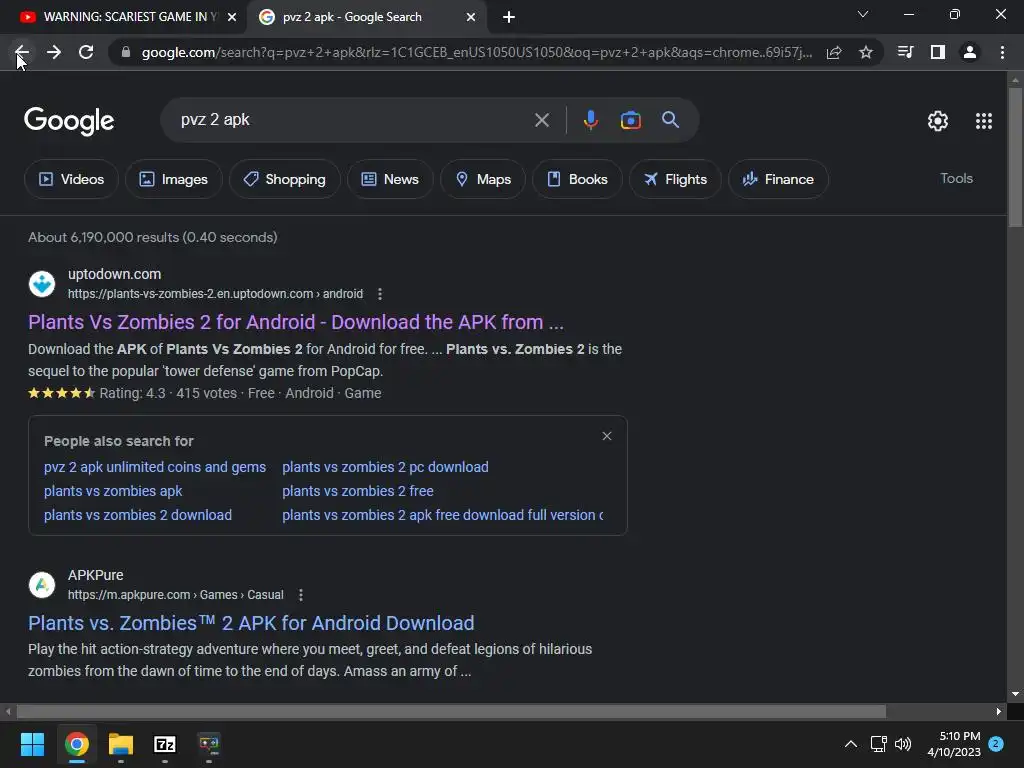
Task: Open a new browser tab
Action: (509, 18)
